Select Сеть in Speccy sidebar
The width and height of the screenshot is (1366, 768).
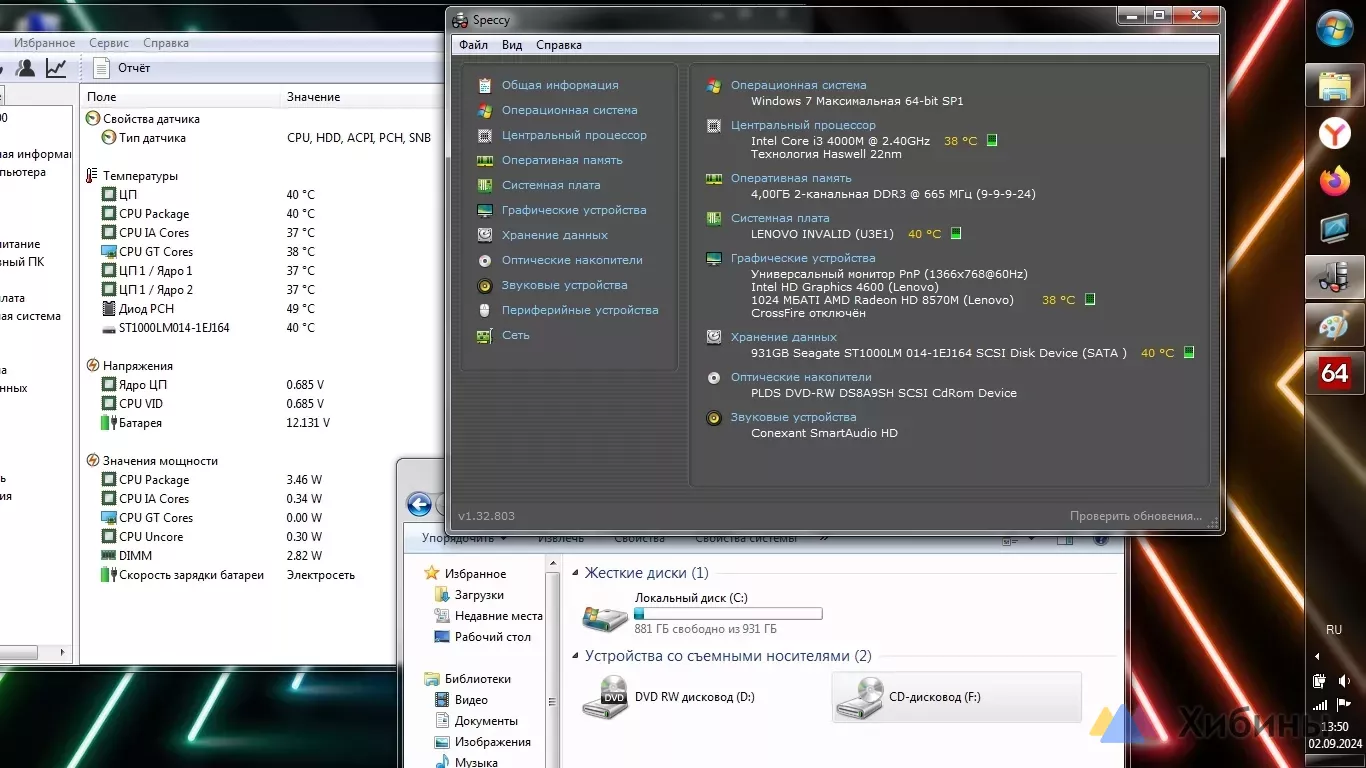pos(516,335)
